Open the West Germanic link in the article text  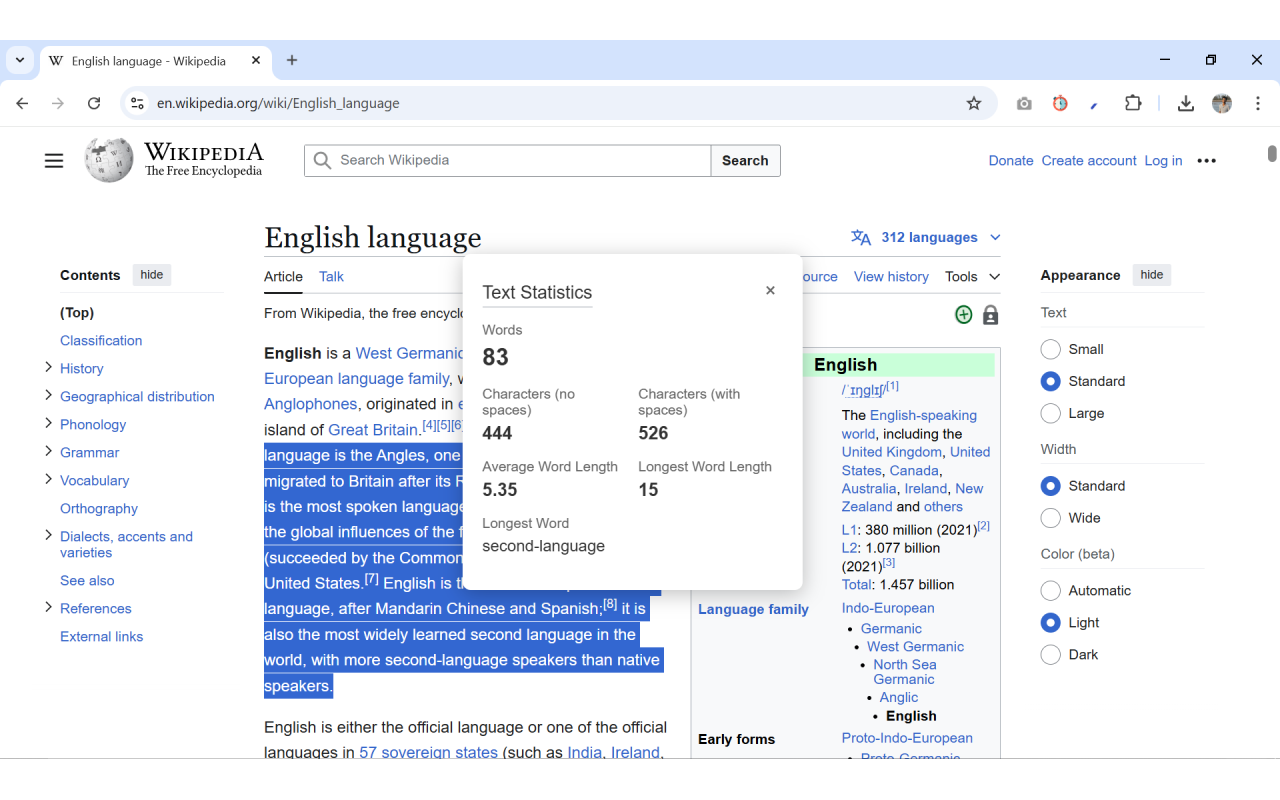click(409, 353)
